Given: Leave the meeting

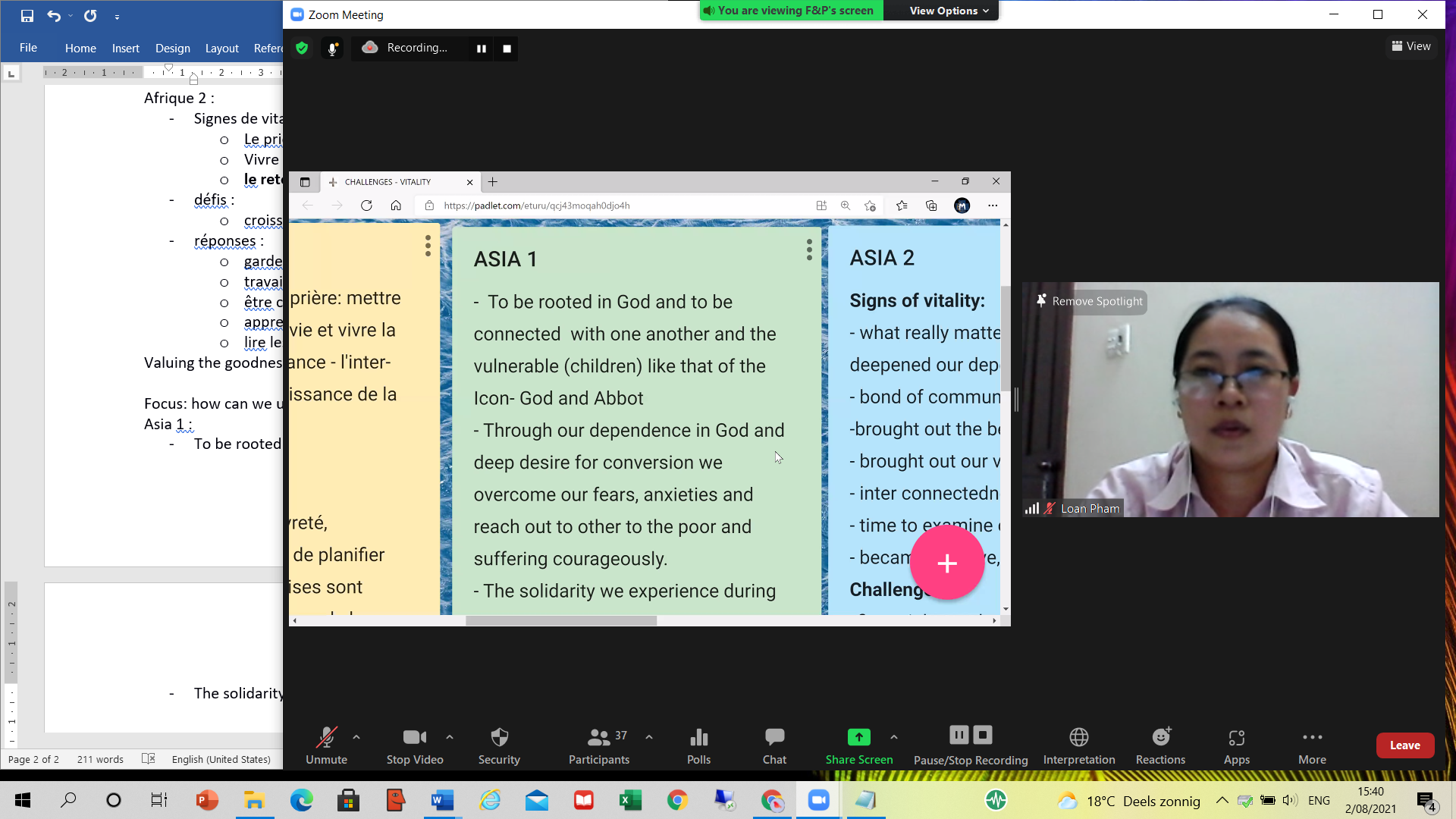Looking at the screenshot, I should pos(1404,745).
